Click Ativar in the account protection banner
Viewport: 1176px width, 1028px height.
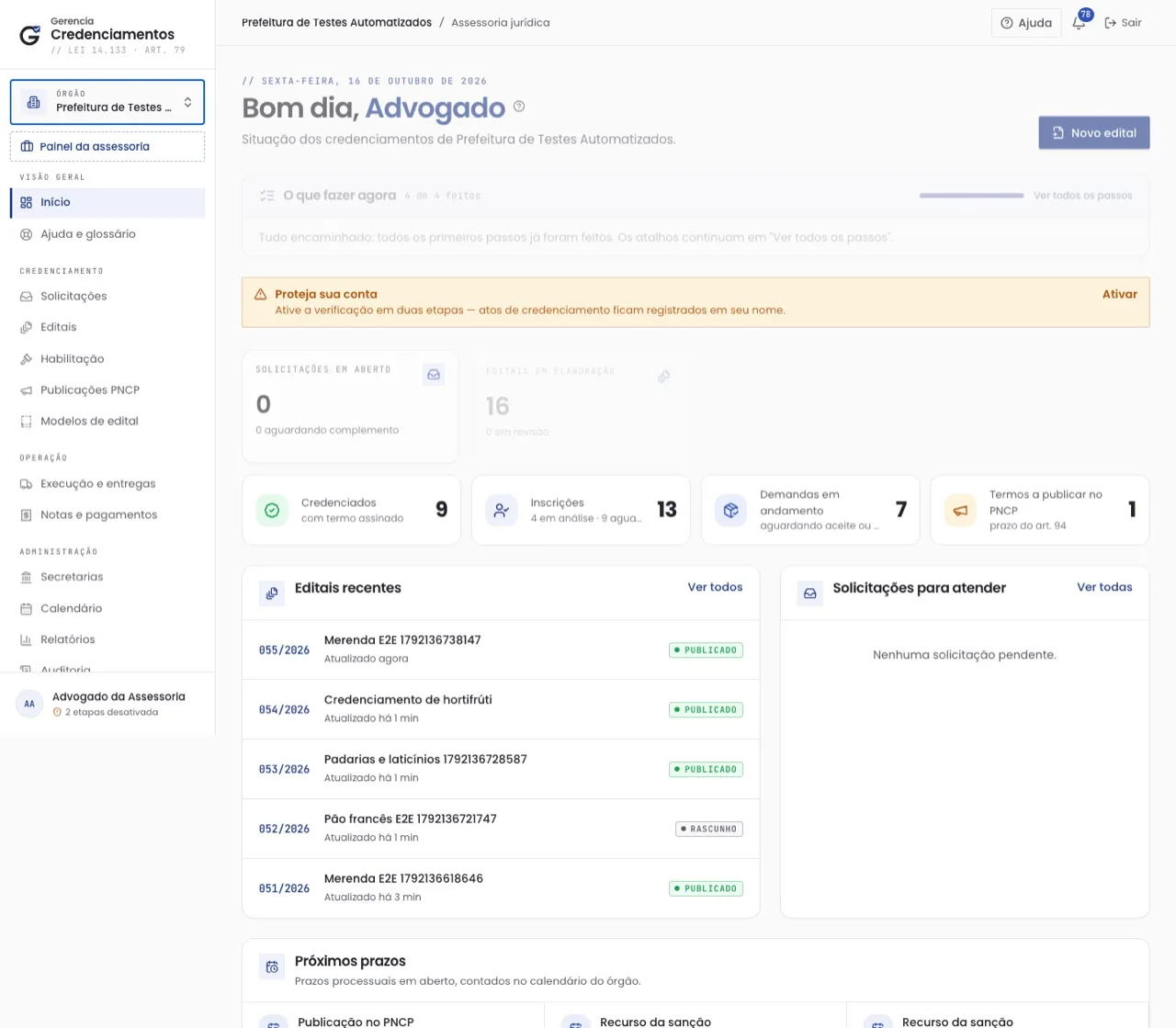click(1119, 294)
